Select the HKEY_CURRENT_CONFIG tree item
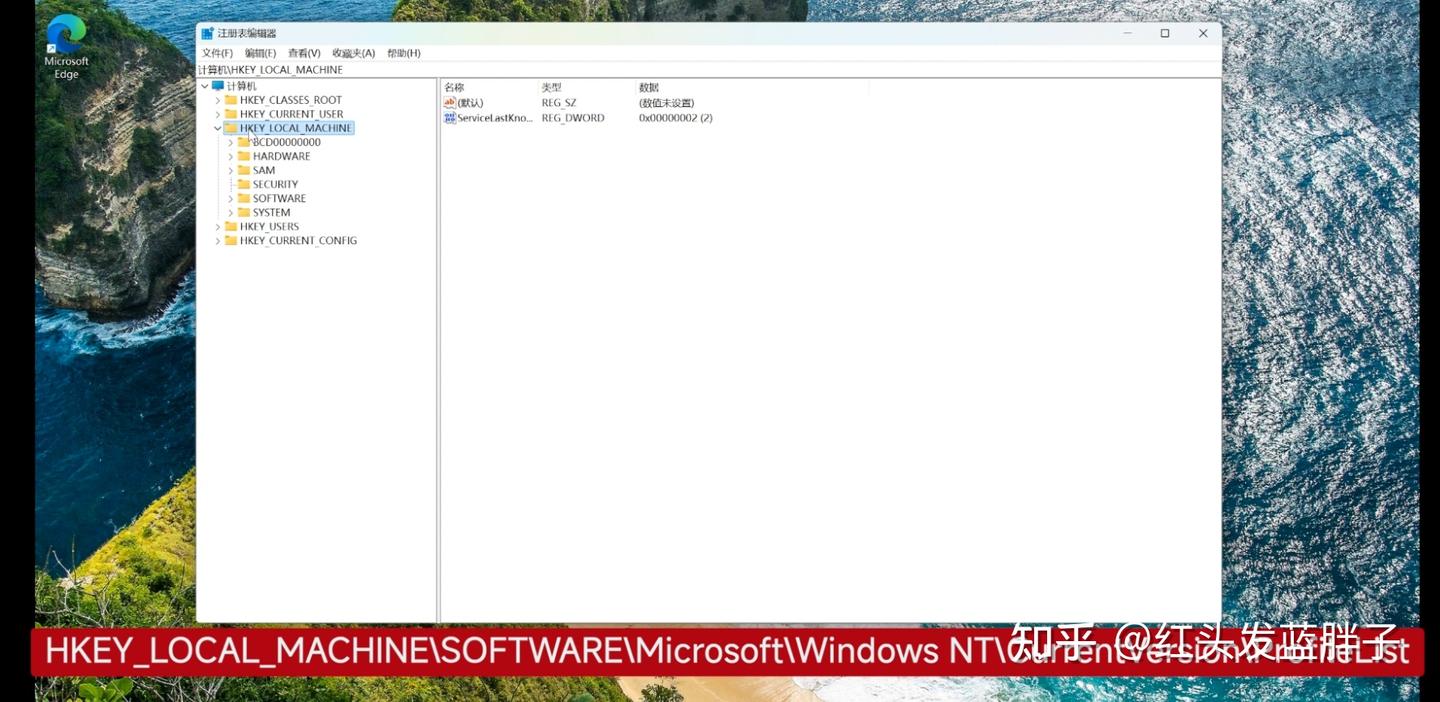This screenshot has width=1440, height=702. point(297,240)
